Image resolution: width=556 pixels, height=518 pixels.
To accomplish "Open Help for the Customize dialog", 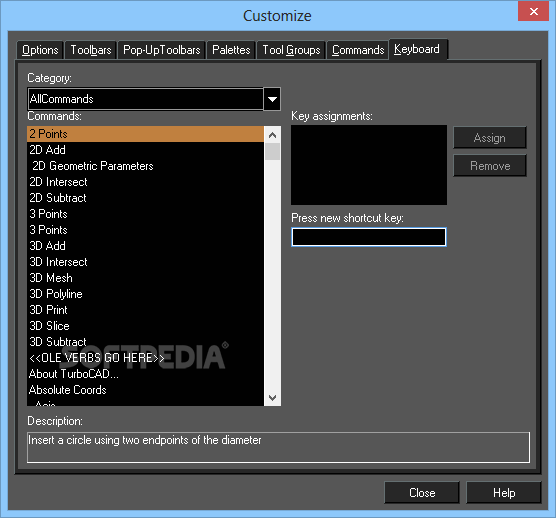I will click(504, 492).
